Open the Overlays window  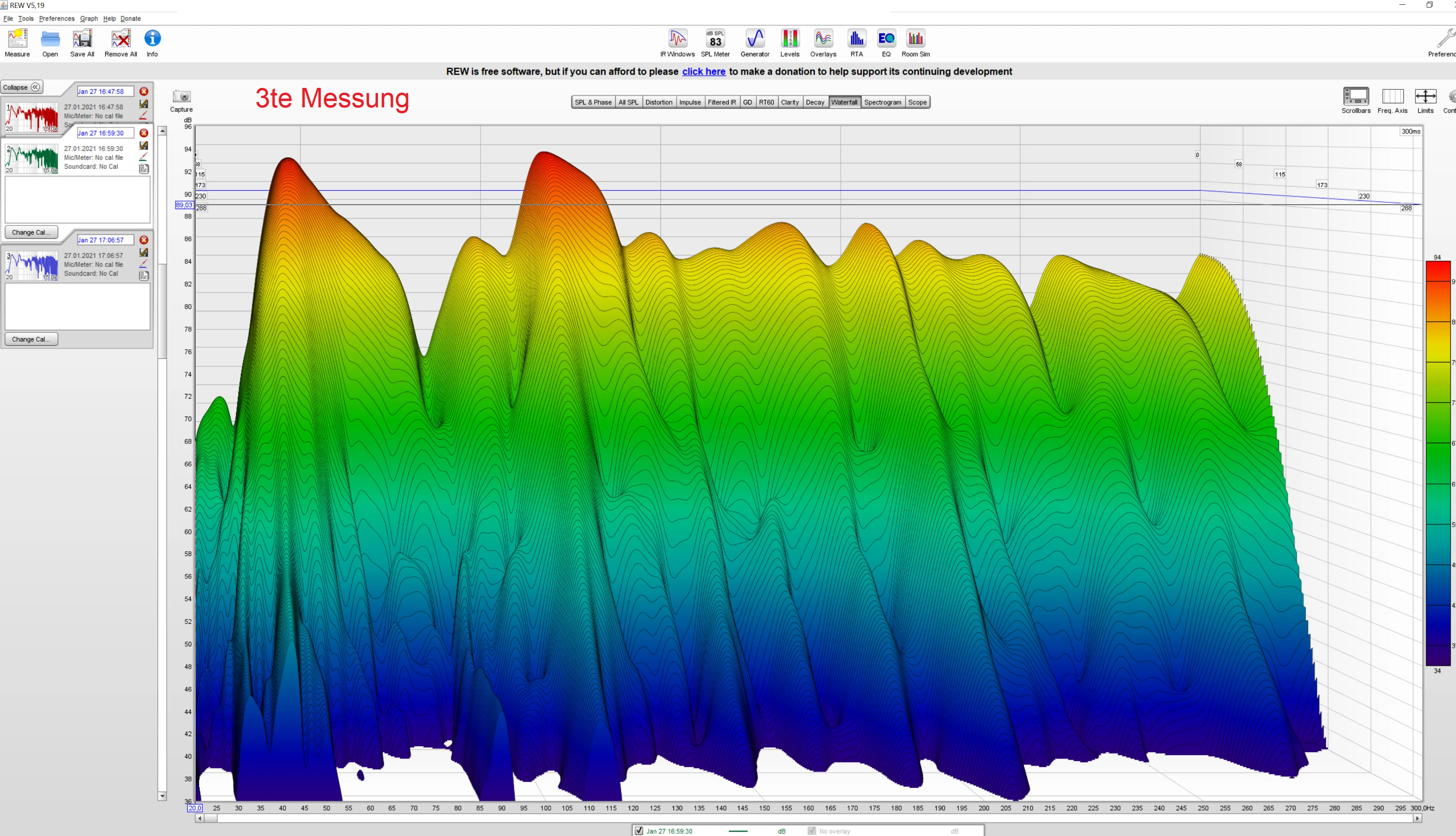[x=823, y=43]
